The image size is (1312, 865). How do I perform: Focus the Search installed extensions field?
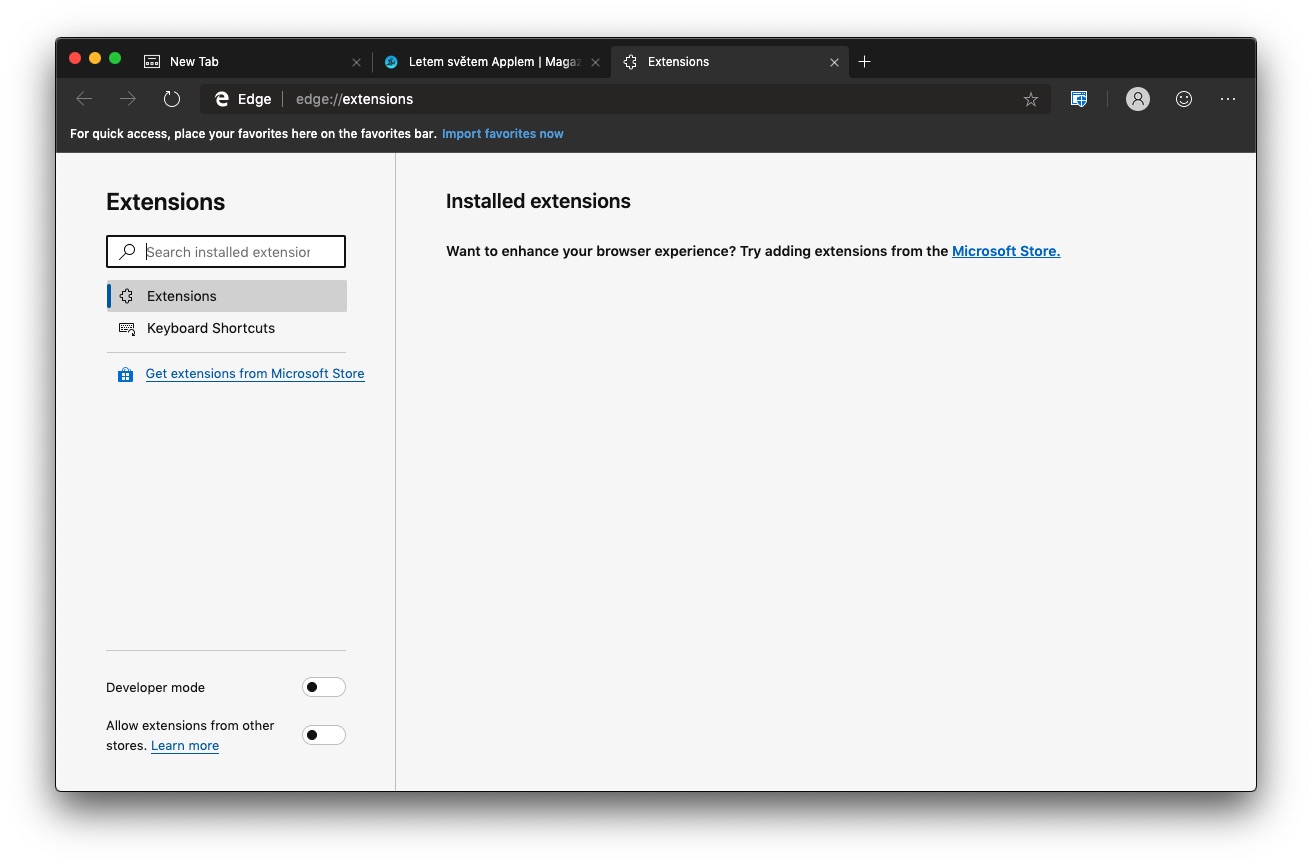(226, 252)
